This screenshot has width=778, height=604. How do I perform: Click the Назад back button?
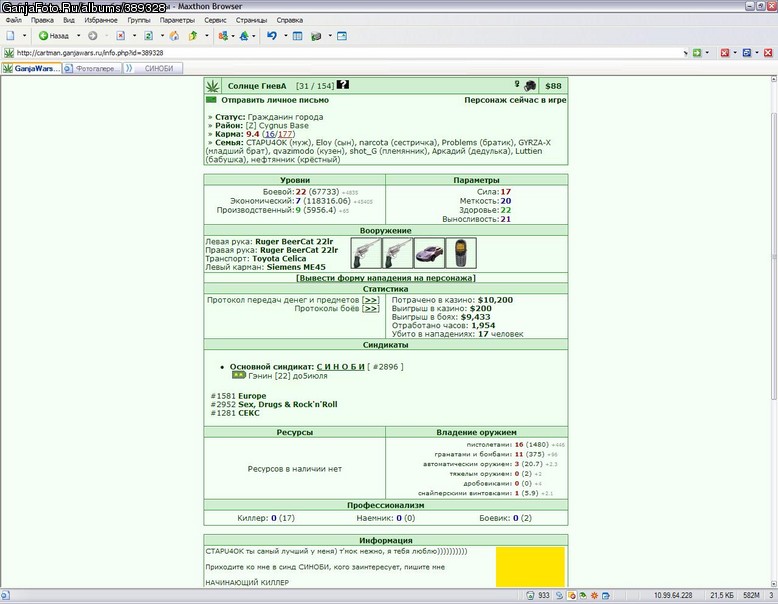tap(54, 36)
